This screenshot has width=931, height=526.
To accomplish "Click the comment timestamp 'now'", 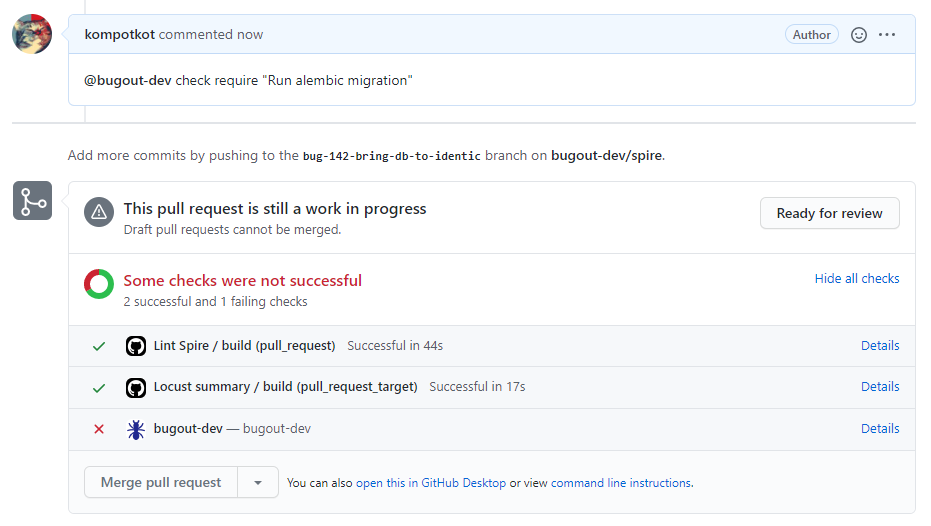I will point(249,34).
